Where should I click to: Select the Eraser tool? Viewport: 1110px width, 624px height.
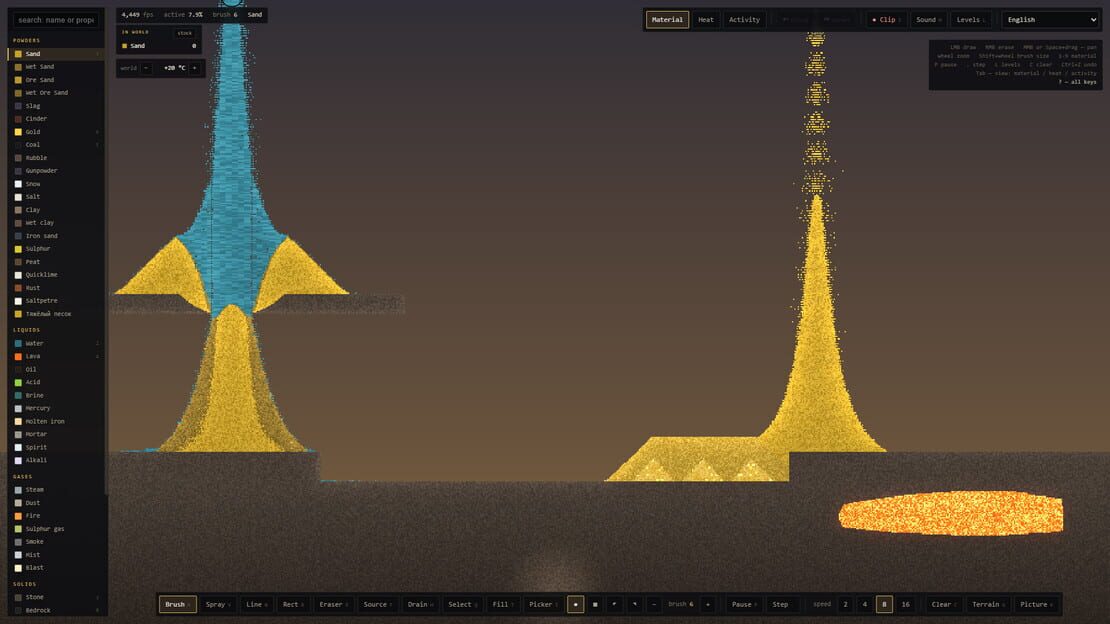333,604
